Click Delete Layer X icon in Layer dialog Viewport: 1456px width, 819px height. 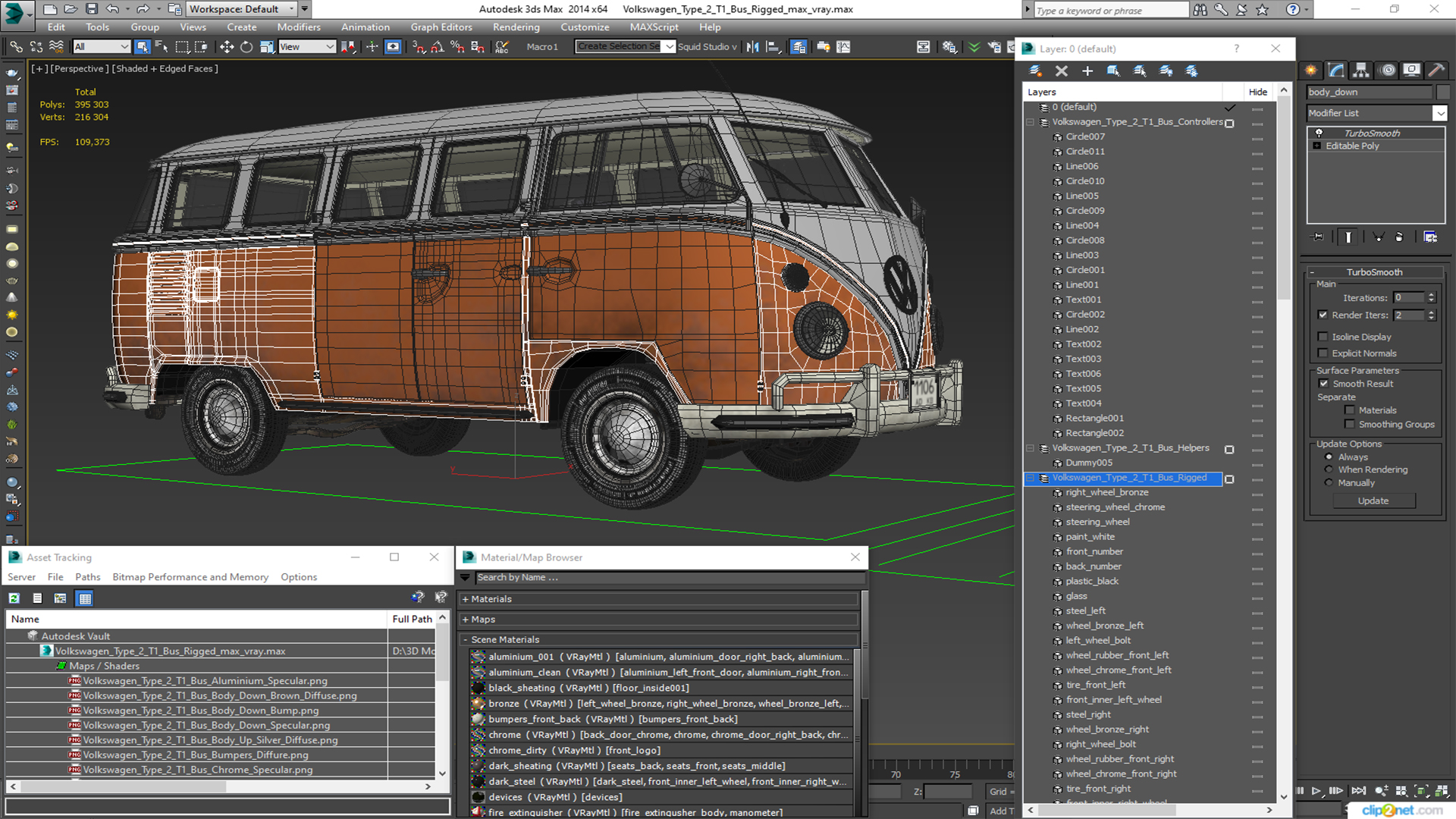[1062, 71]
